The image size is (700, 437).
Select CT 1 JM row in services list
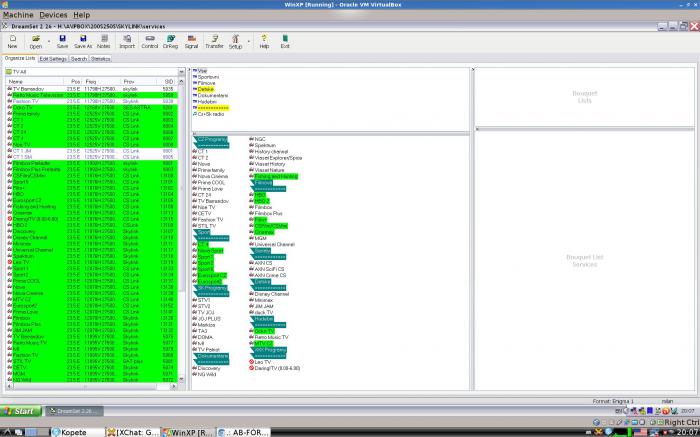pos(92,151)
